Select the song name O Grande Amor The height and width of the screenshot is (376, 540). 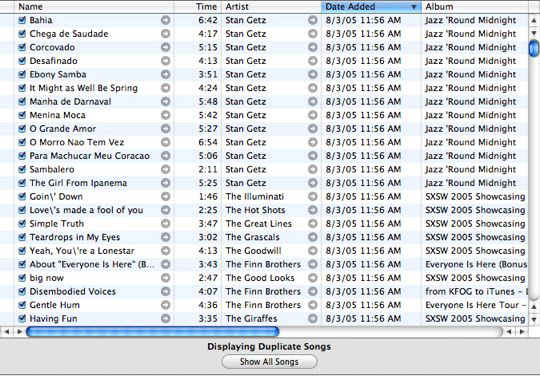tap(63, 129)
